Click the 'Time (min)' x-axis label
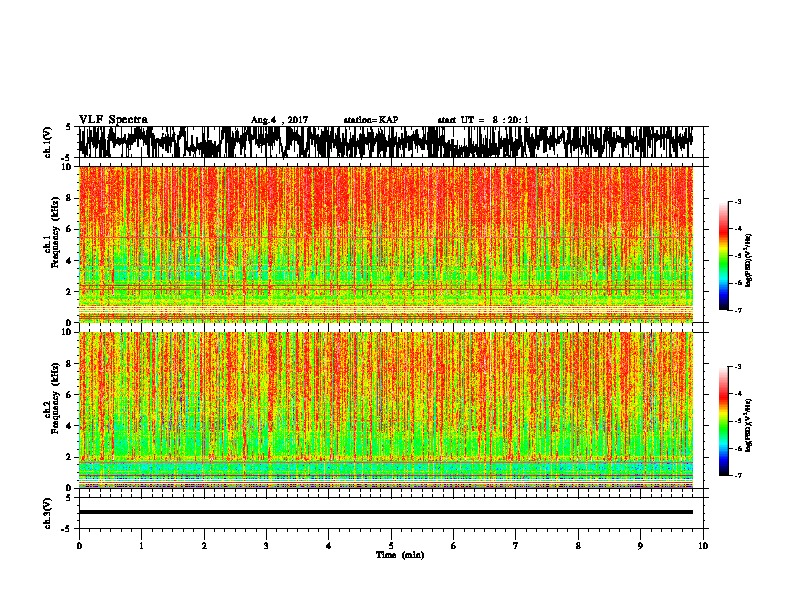This screenshot has height=612, width=792. tap(400, 555)
